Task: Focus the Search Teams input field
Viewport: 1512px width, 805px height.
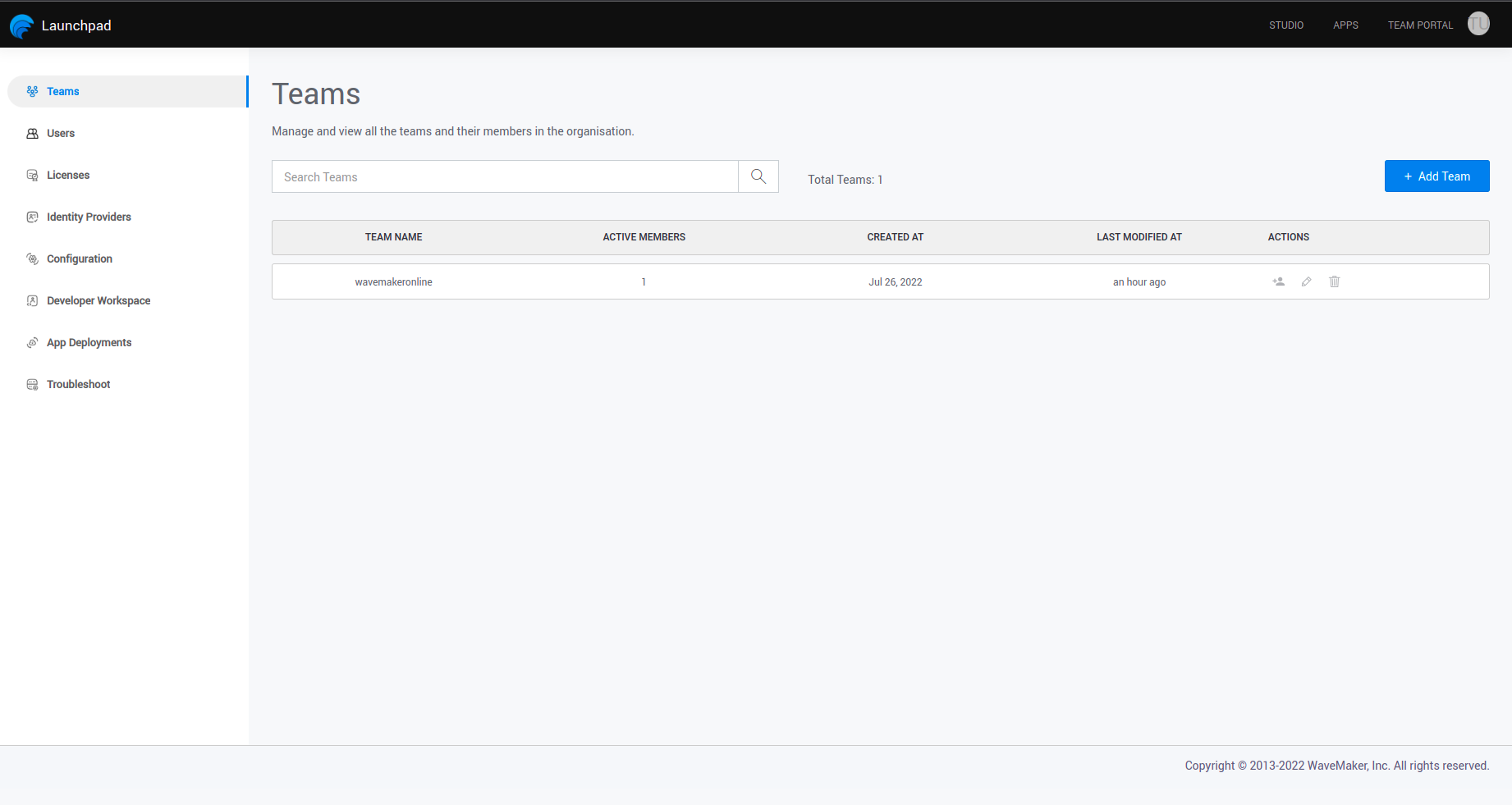Action: [505, 176]
